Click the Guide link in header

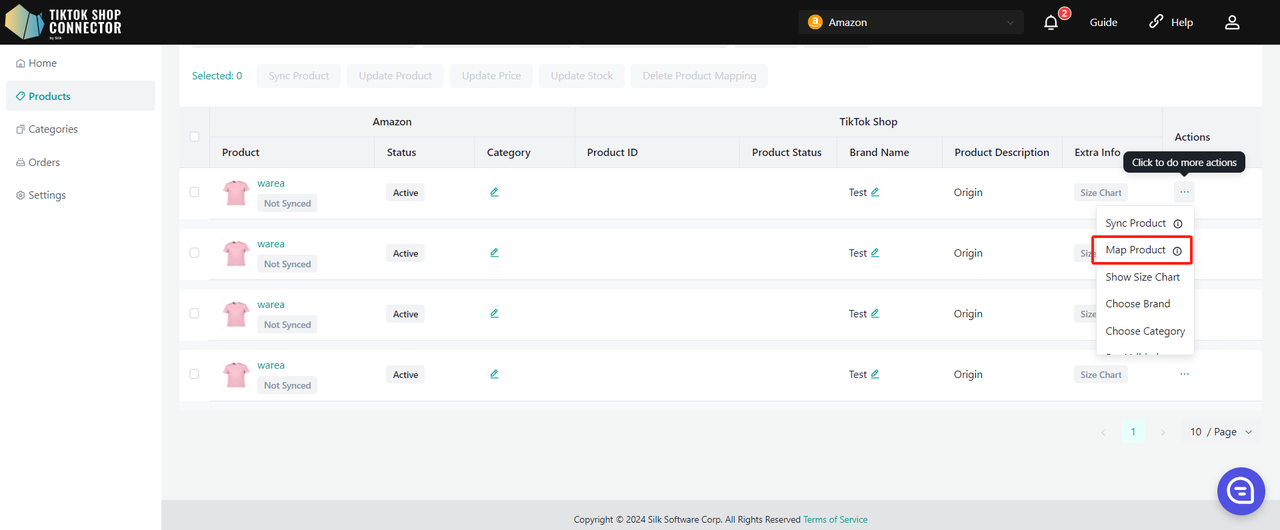pyautogui.click(x=1103, y=22)
